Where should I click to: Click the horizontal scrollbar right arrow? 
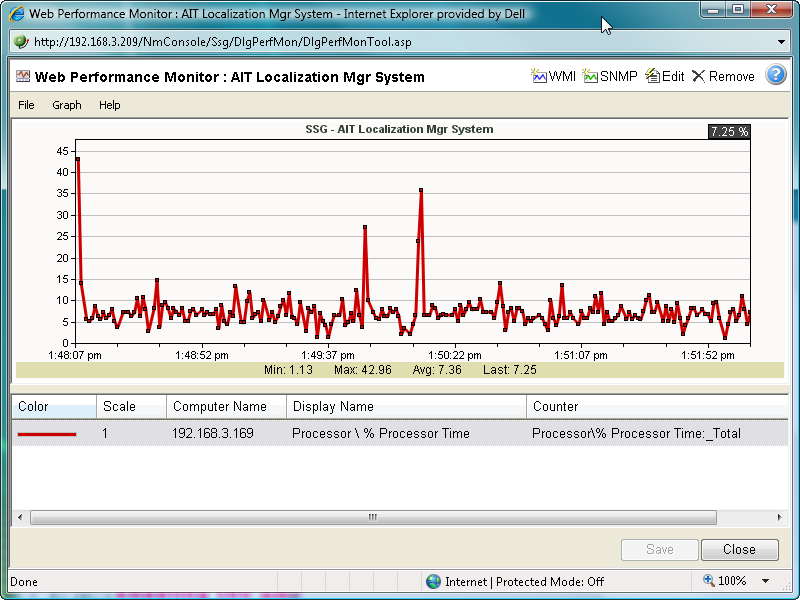coord(780,517)
